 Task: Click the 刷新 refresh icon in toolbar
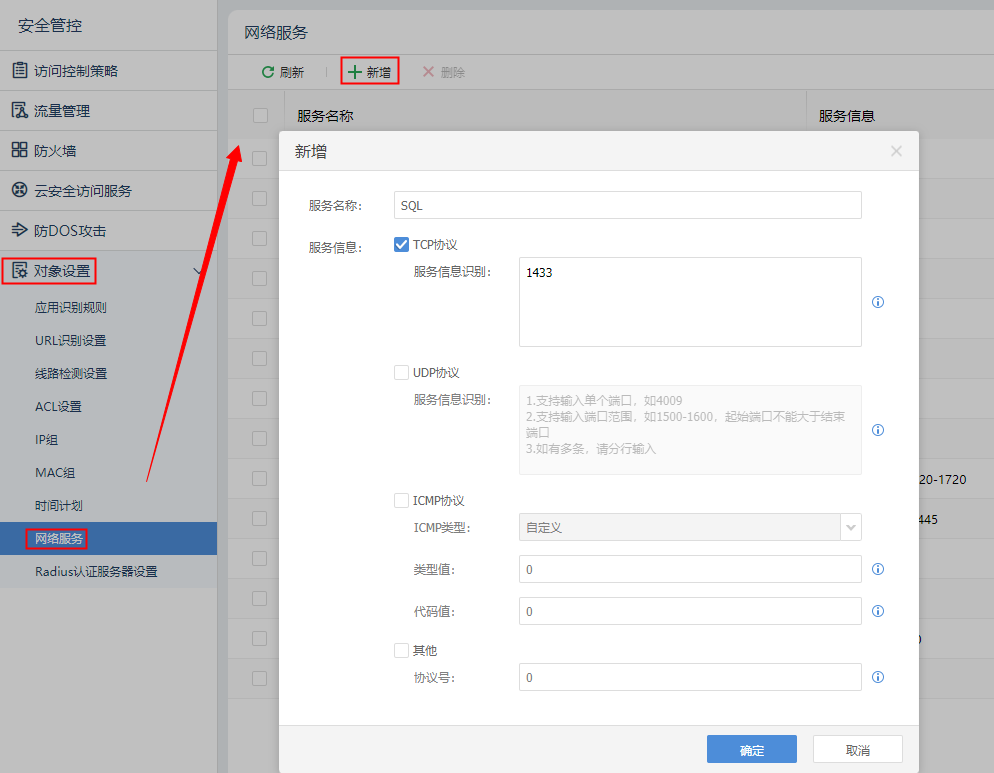coord(268,72)
